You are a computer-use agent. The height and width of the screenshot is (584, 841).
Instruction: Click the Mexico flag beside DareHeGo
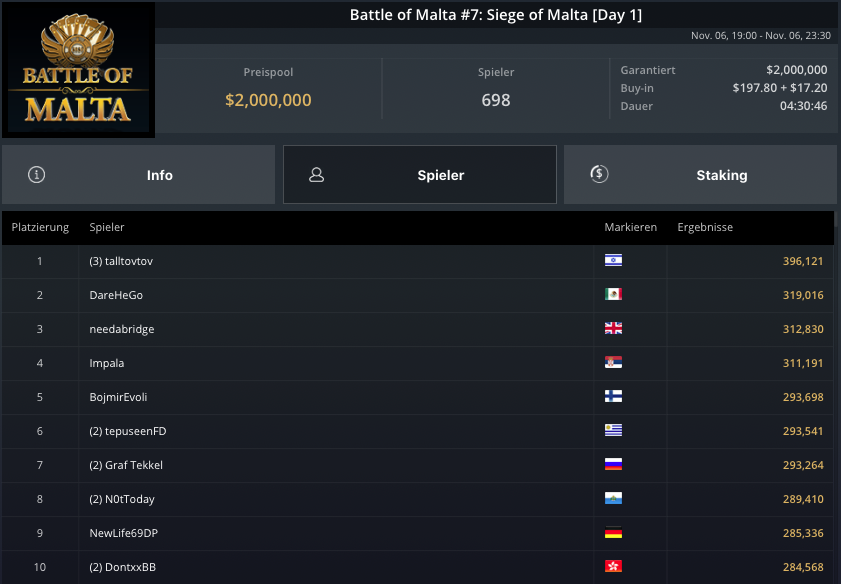click(613, 295)
